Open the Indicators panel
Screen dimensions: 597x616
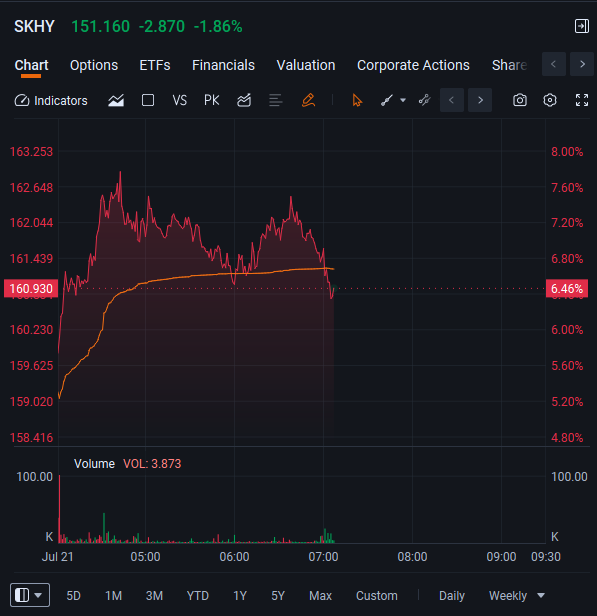tap(51, 101)
